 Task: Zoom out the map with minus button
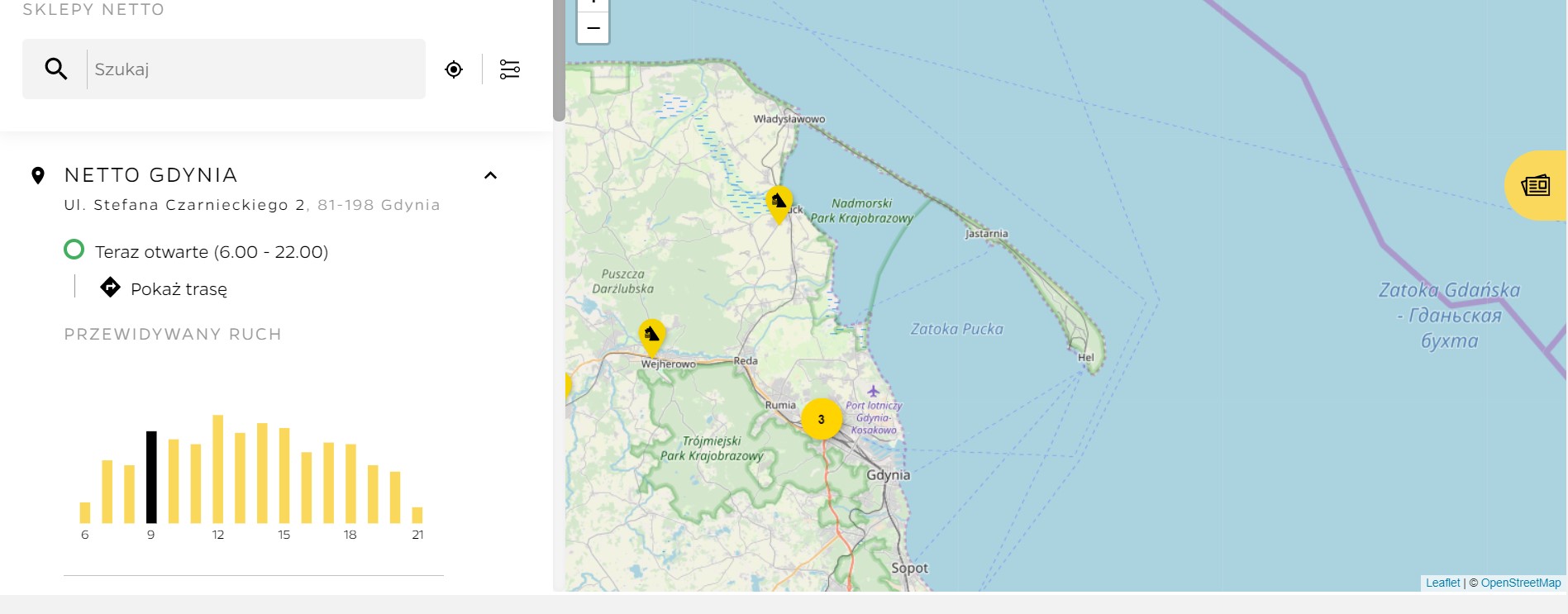(x=593, y=28)
